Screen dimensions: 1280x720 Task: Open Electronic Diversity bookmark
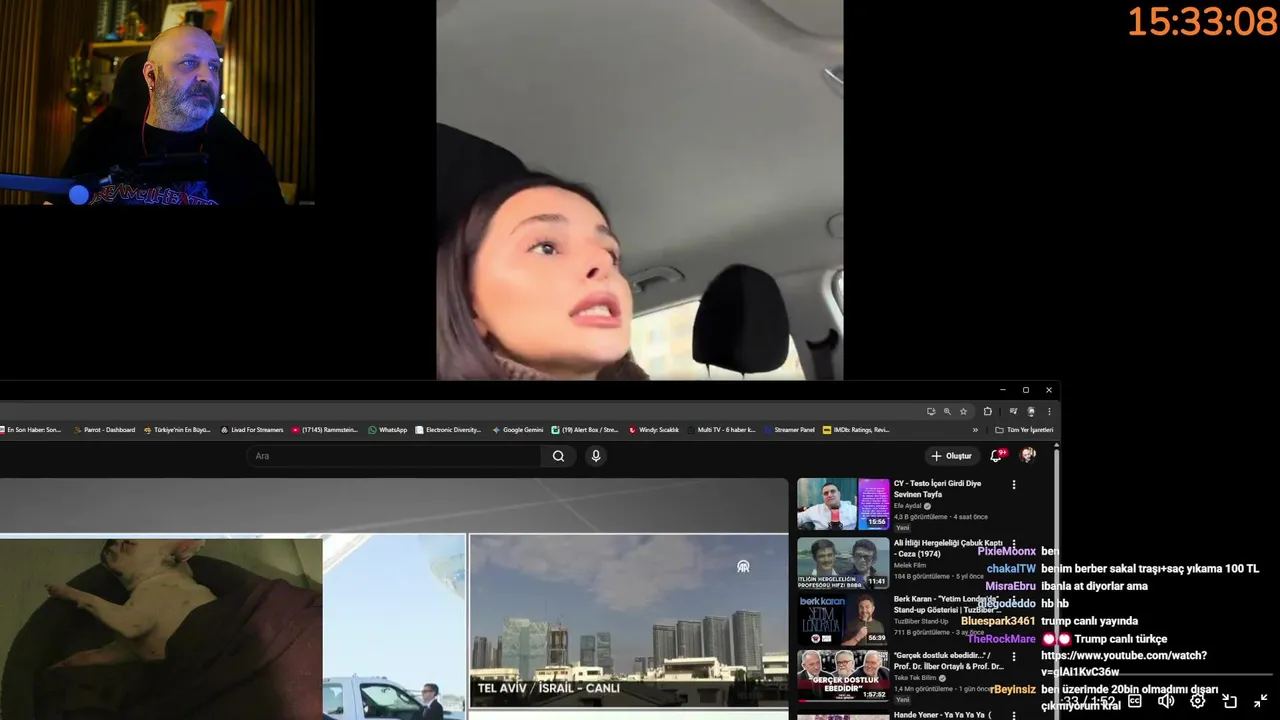pyautogui.click(x=448, y=430)
